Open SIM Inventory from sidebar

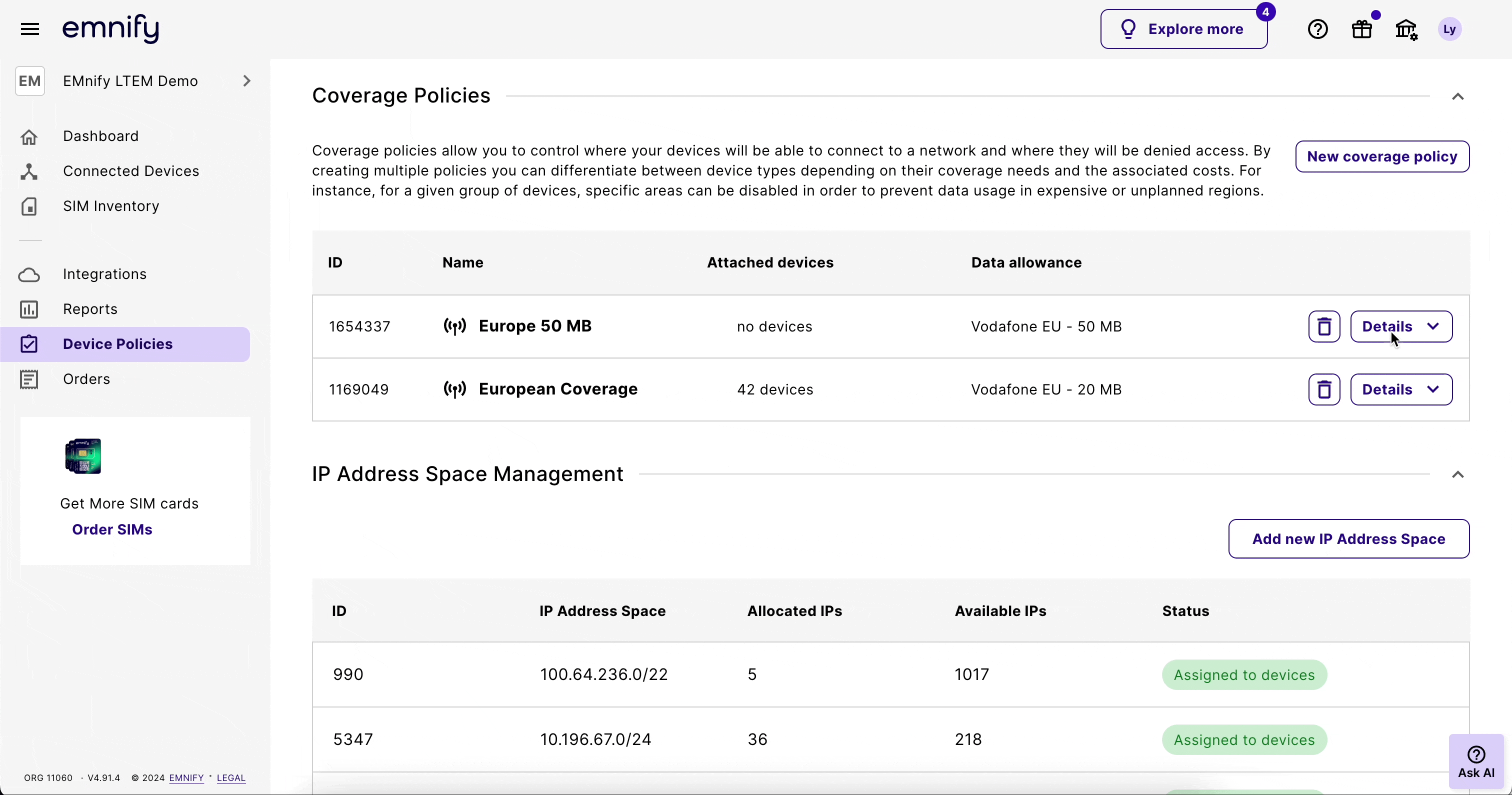click(x=111, y=206)
